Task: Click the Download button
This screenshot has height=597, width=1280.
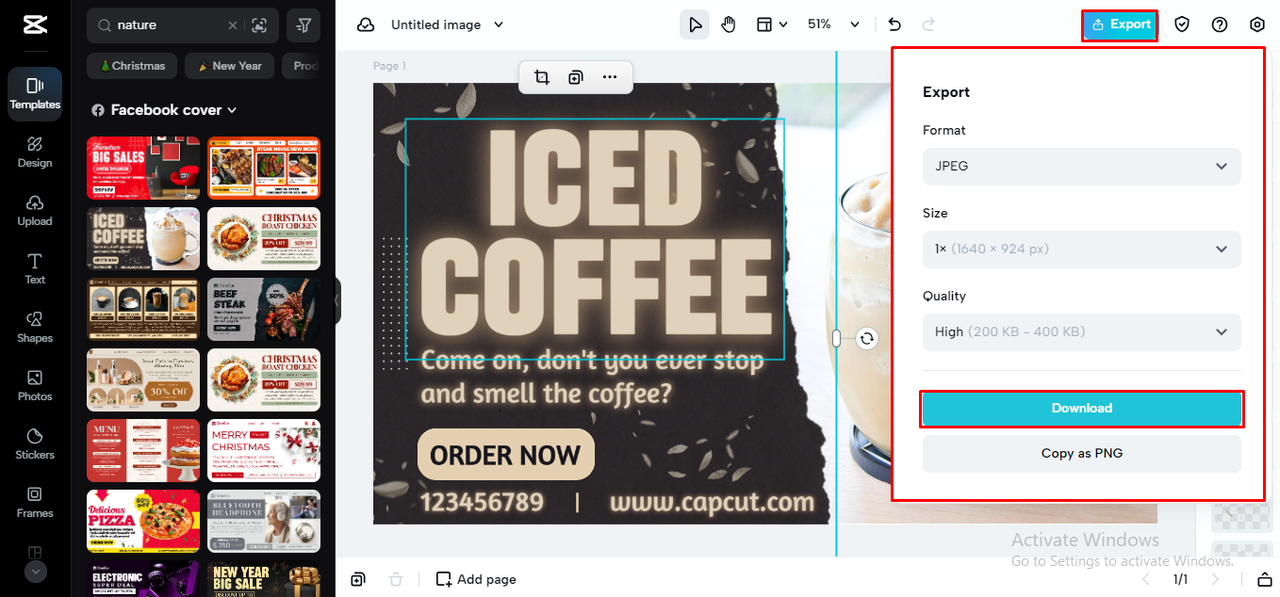Action: (x=1081, y=408)
